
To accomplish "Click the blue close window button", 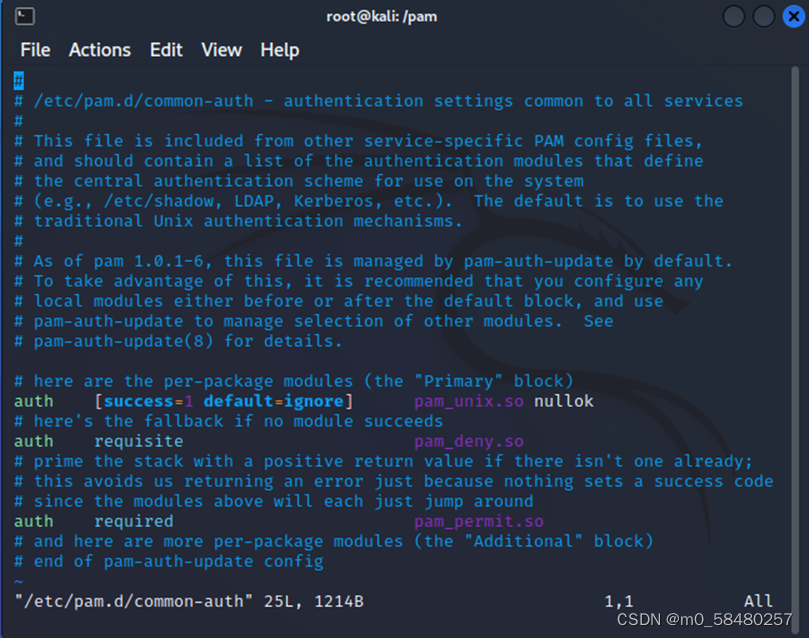I will pyautogui.click(x=794, y=17).
